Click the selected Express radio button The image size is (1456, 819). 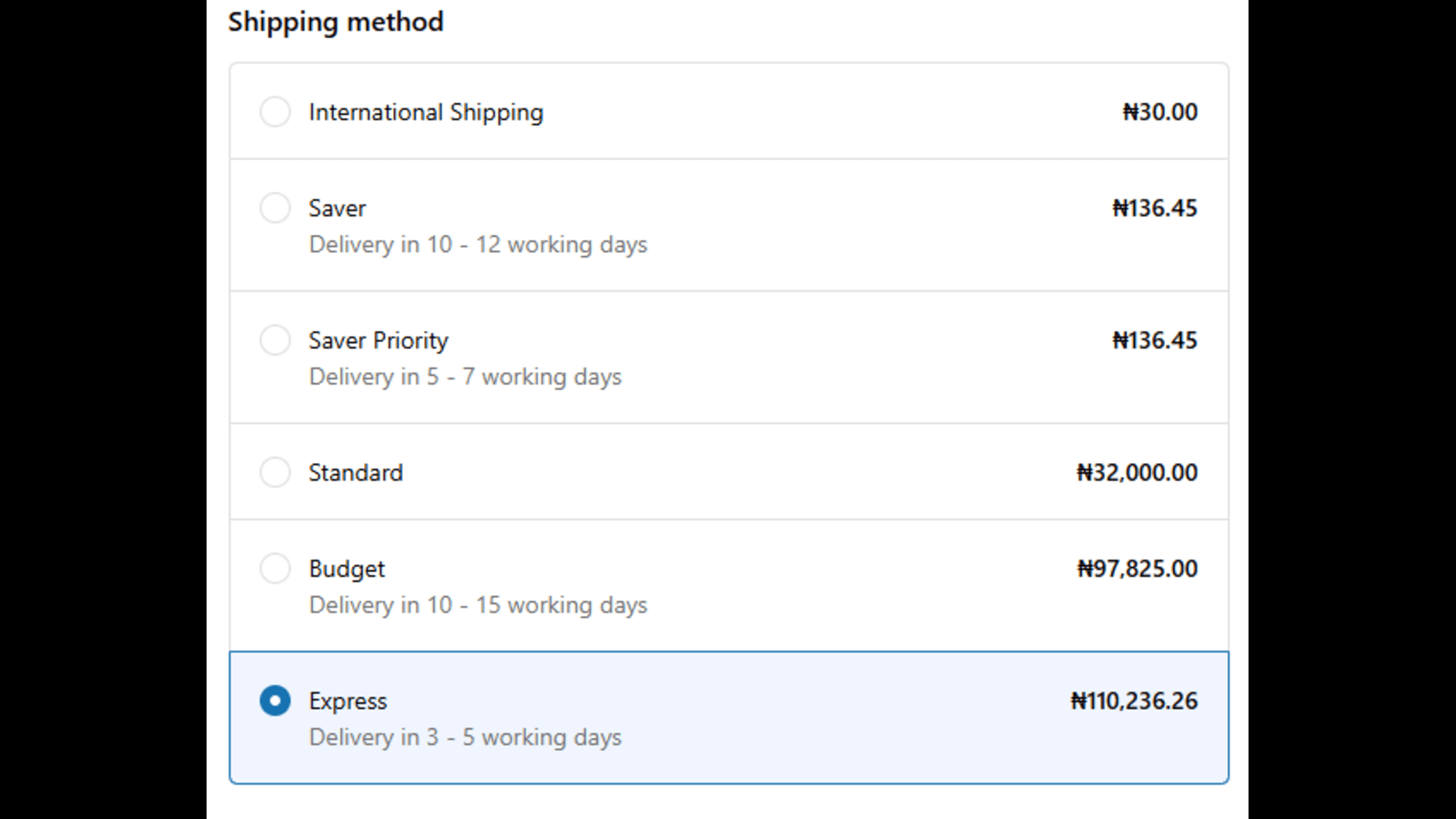275,701
